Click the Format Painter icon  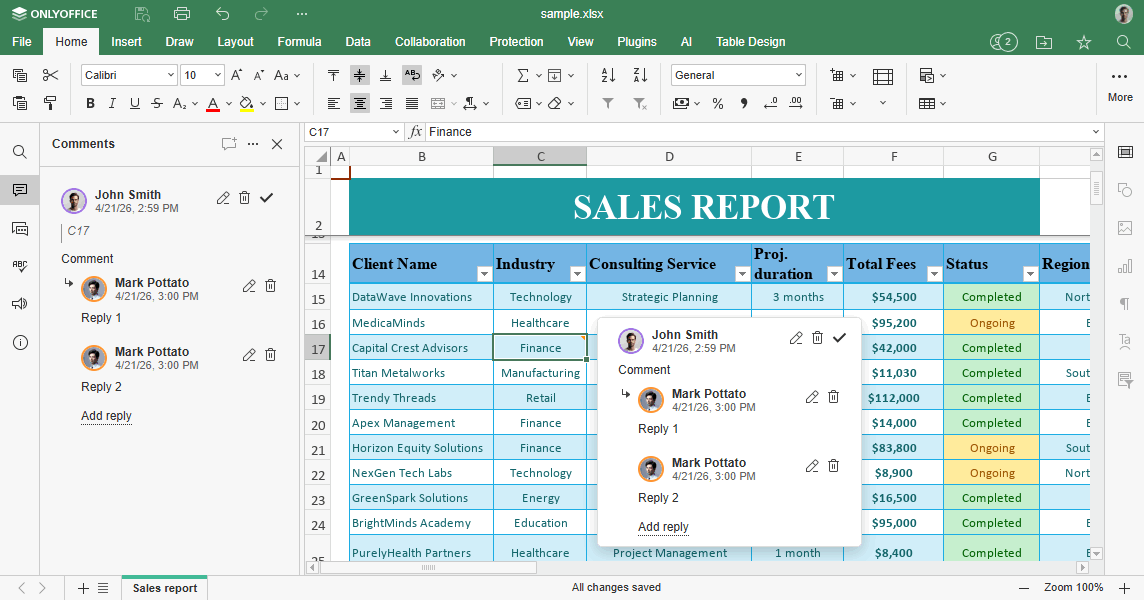50,103
